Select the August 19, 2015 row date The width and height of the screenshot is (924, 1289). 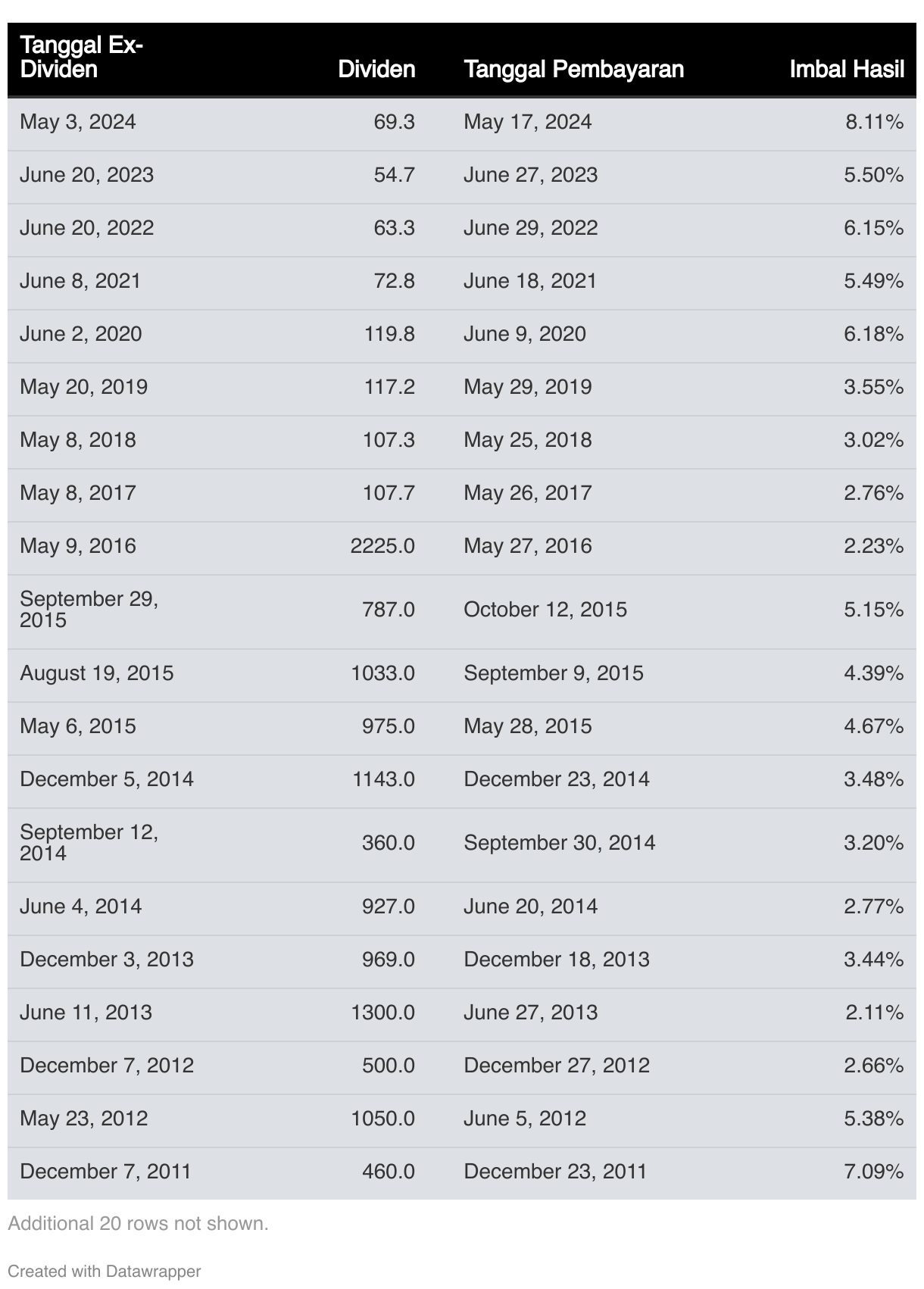(x=97, y=673)
